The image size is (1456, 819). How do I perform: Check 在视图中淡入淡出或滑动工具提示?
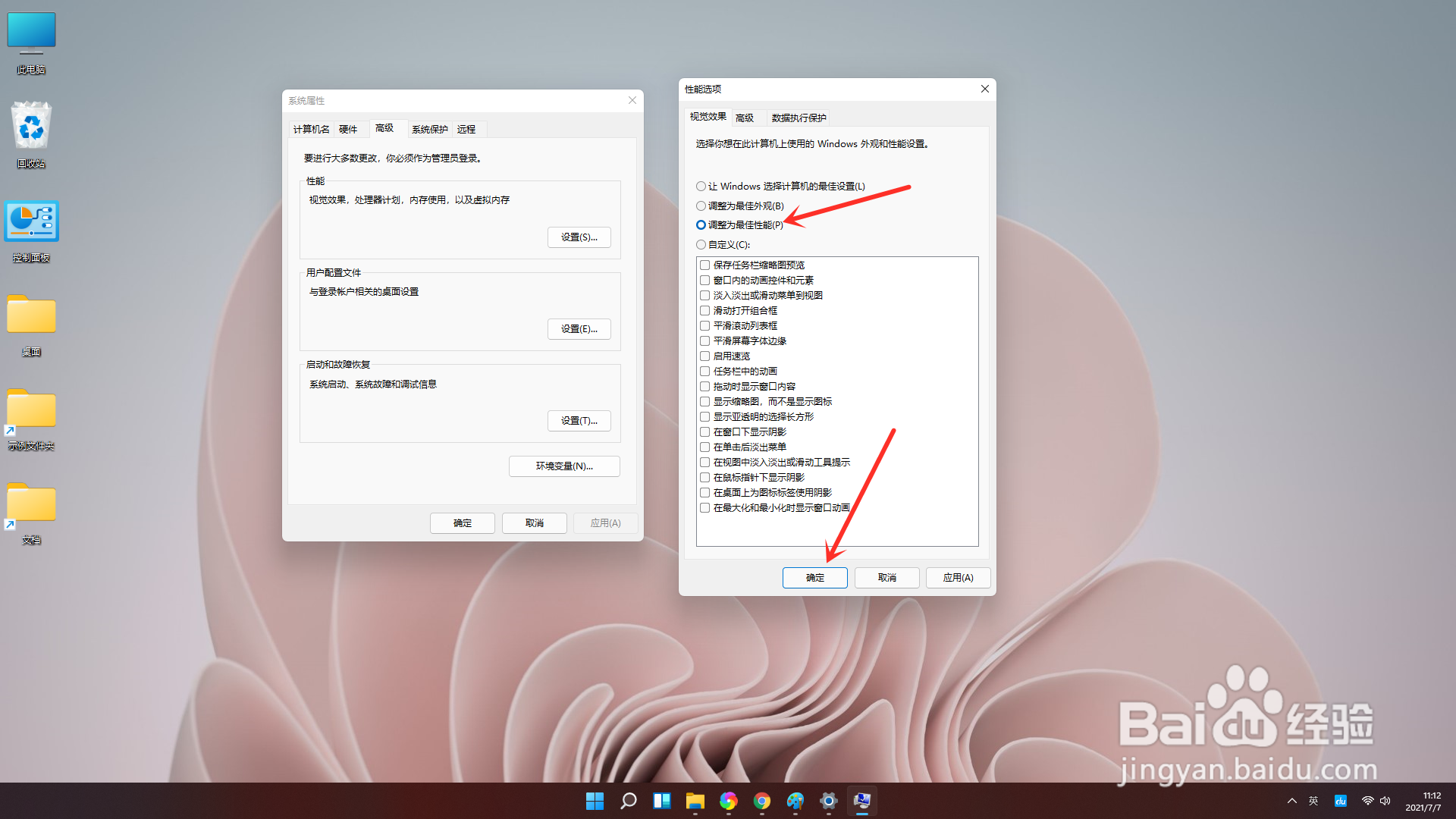705,463
